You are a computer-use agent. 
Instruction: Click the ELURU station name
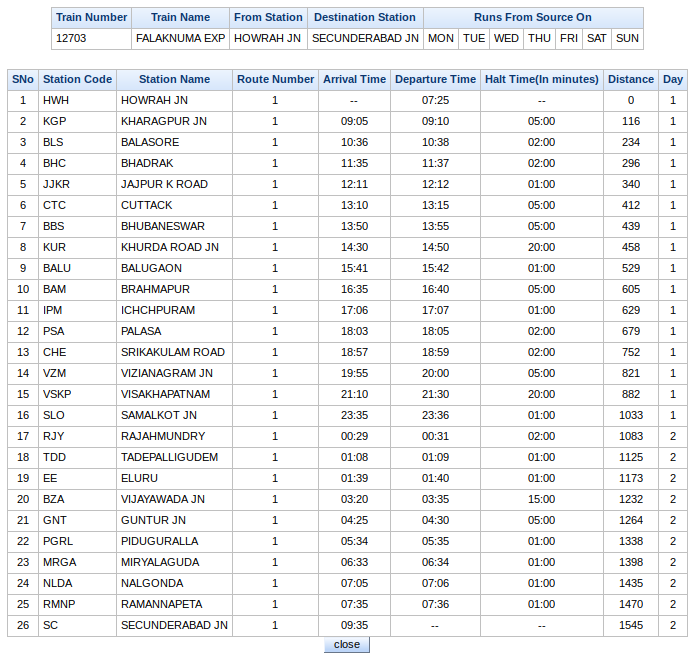[x=139, y=478]
